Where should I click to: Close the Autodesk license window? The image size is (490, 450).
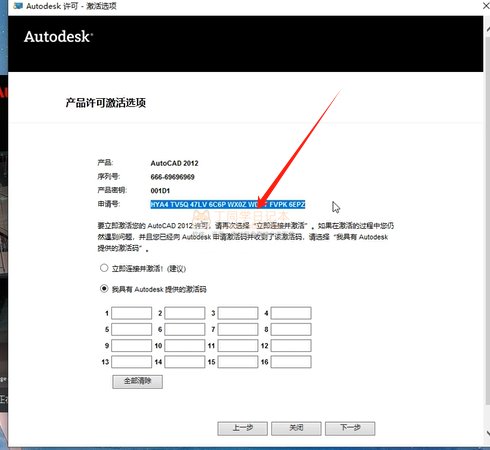click(486, 6)
